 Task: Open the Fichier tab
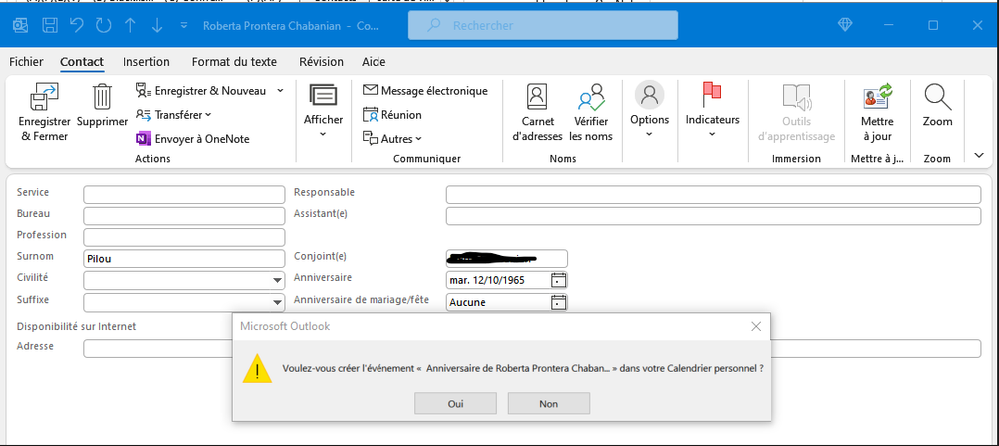tap(26, 62)
